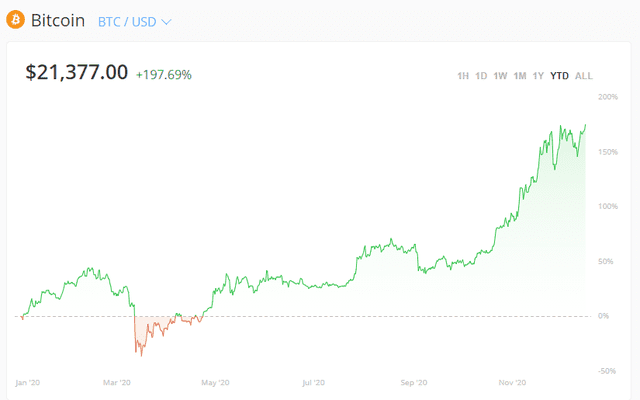The image size is (640, 400).
Task: Click the Nov '20 axis label
Action: (x=512, y=383)
